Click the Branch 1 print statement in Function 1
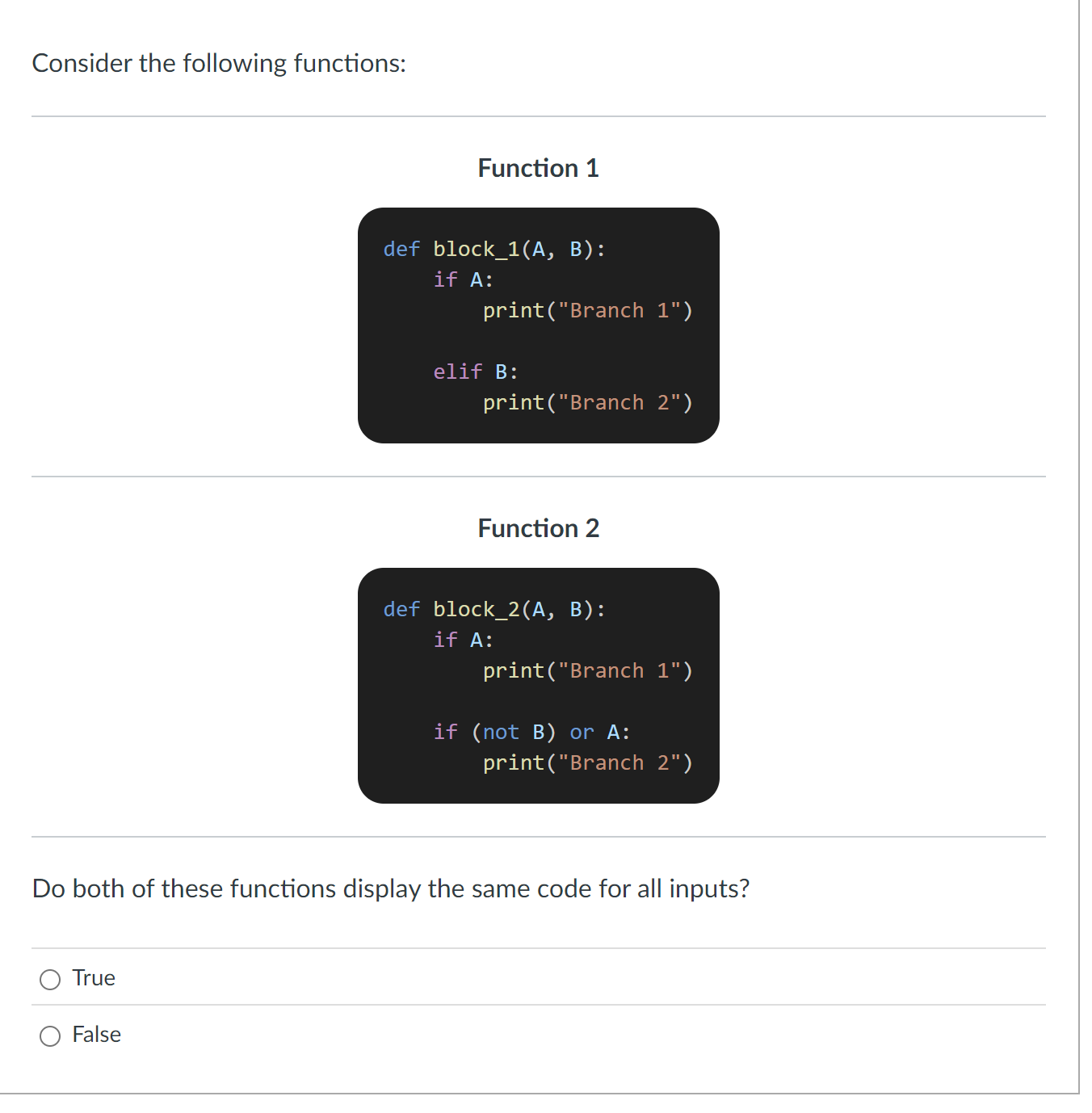 click(x=588, y=310)
